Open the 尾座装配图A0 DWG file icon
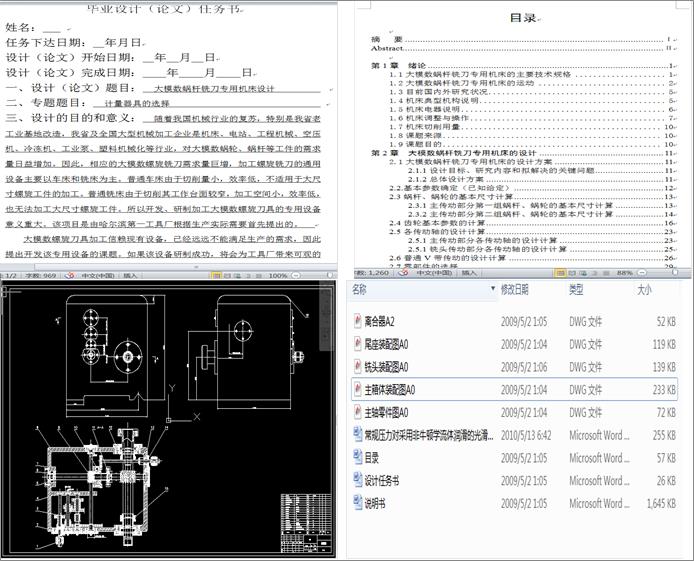 [358, 344]
